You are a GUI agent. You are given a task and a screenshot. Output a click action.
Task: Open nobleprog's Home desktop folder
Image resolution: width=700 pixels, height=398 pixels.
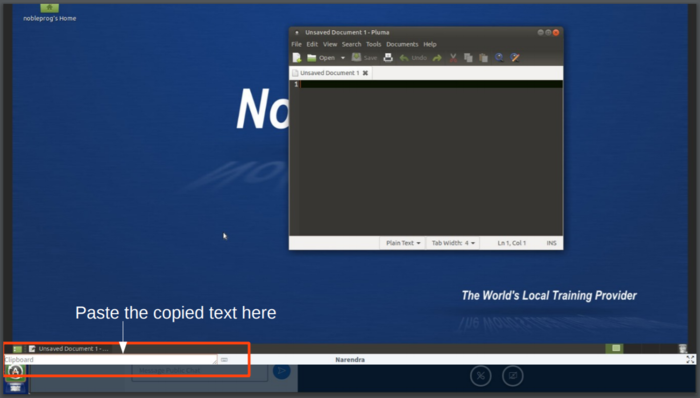(50, 12)
